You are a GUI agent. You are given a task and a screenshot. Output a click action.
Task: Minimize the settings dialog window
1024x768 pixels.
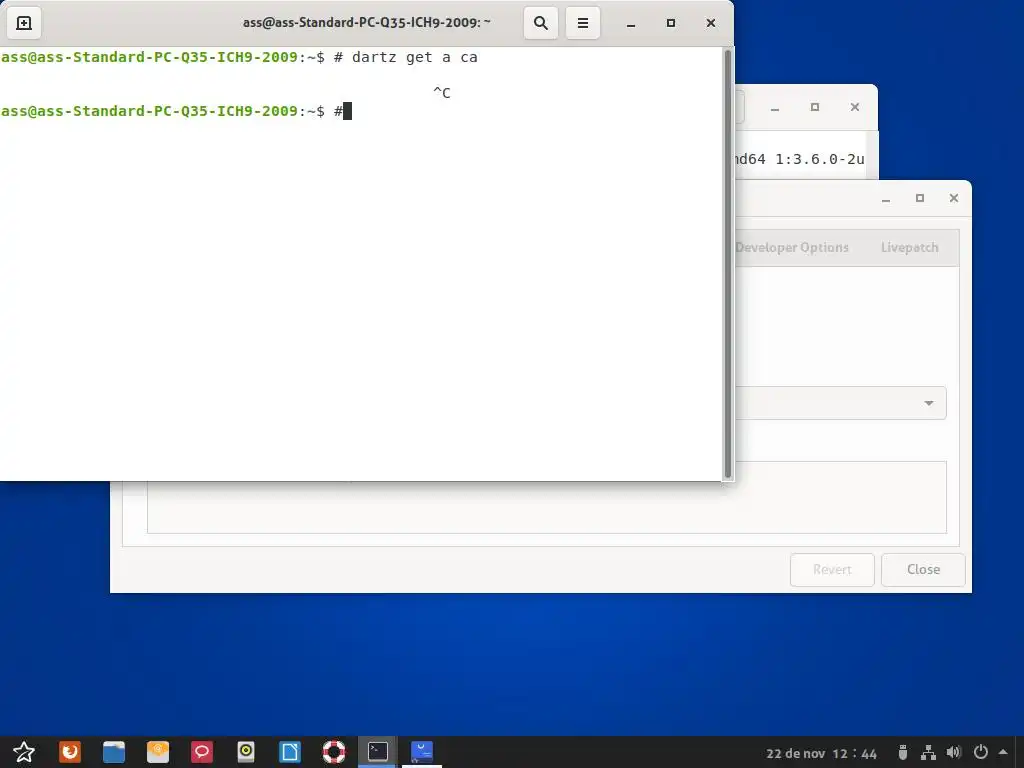886,199
